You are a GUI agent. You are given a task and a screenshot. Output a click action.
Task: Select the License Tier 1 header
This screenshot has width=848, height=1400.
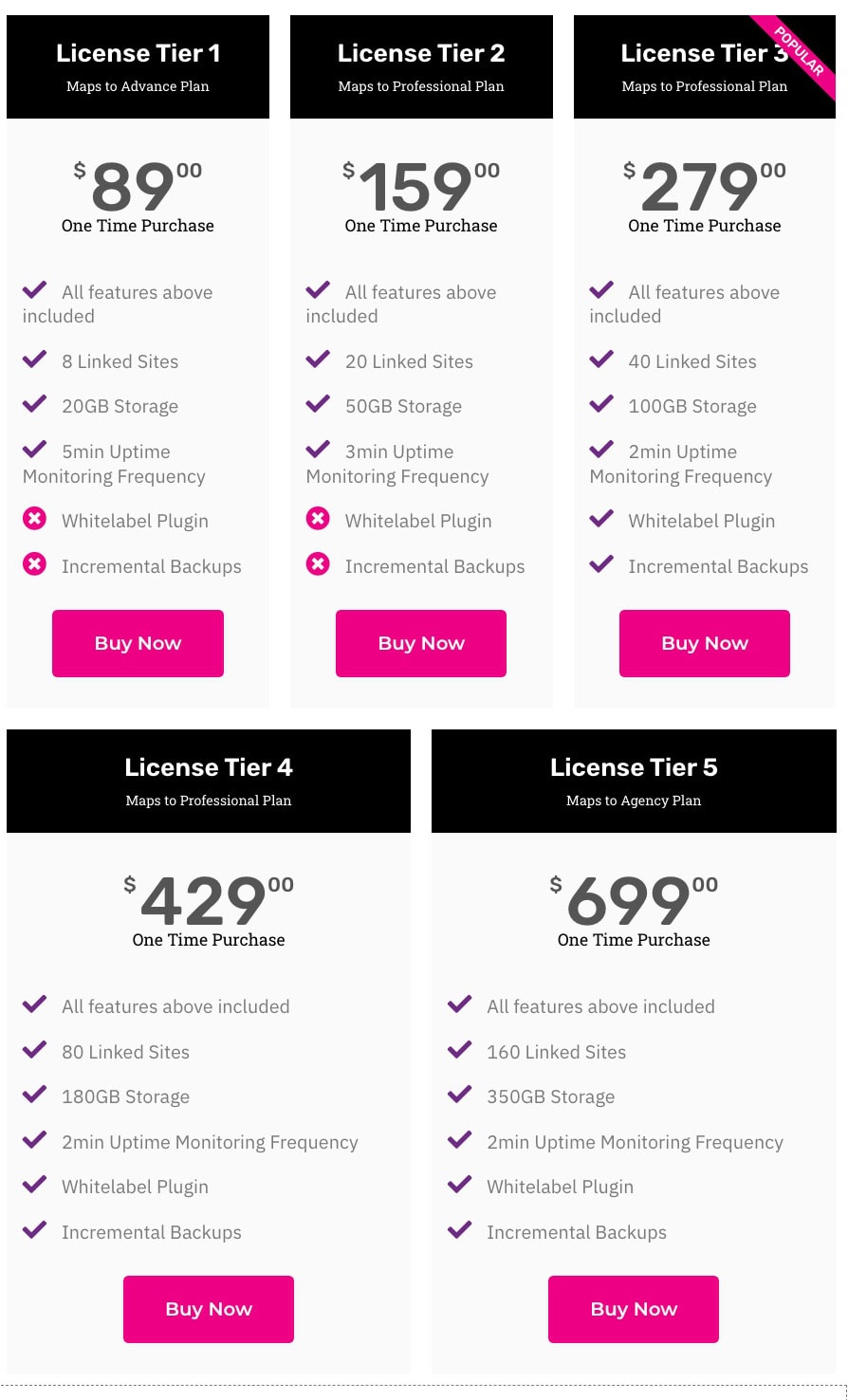tap(138, 53)
